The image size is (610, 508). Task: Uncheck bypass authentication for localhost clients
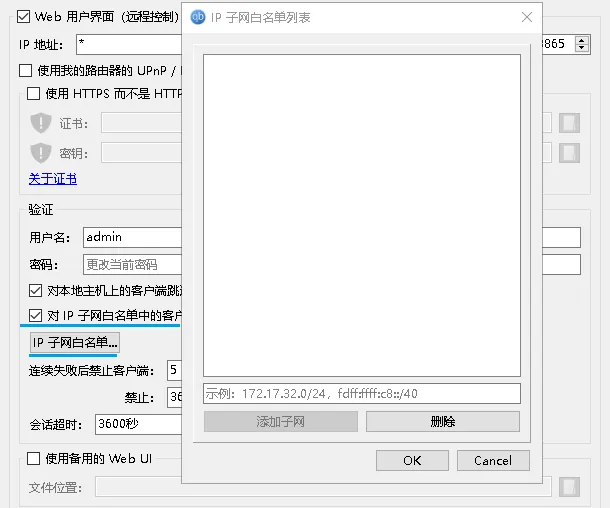coord(35,290)
